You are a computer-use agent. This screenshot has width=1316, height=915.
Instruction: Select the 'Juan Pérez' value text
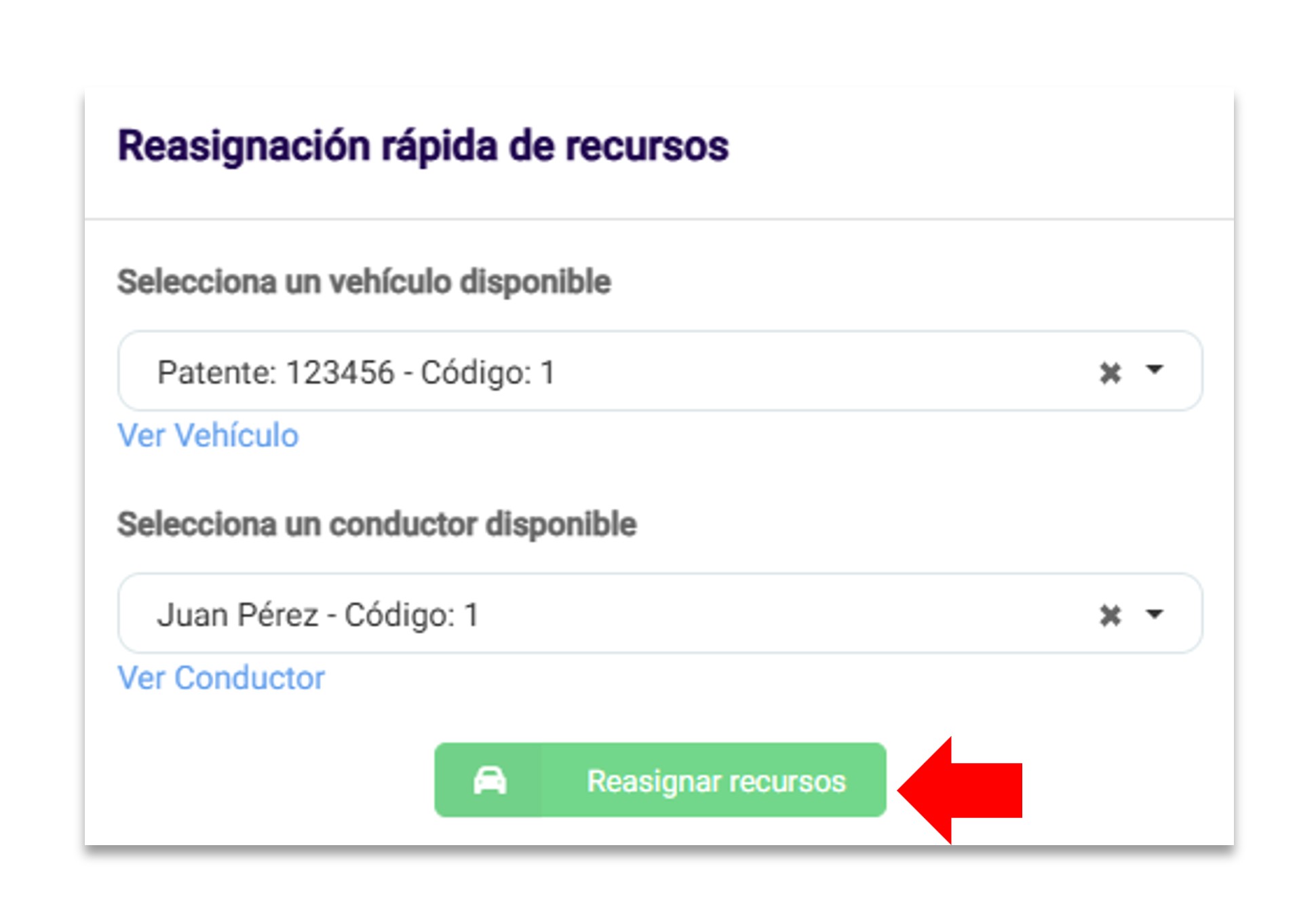coord(237,615)
